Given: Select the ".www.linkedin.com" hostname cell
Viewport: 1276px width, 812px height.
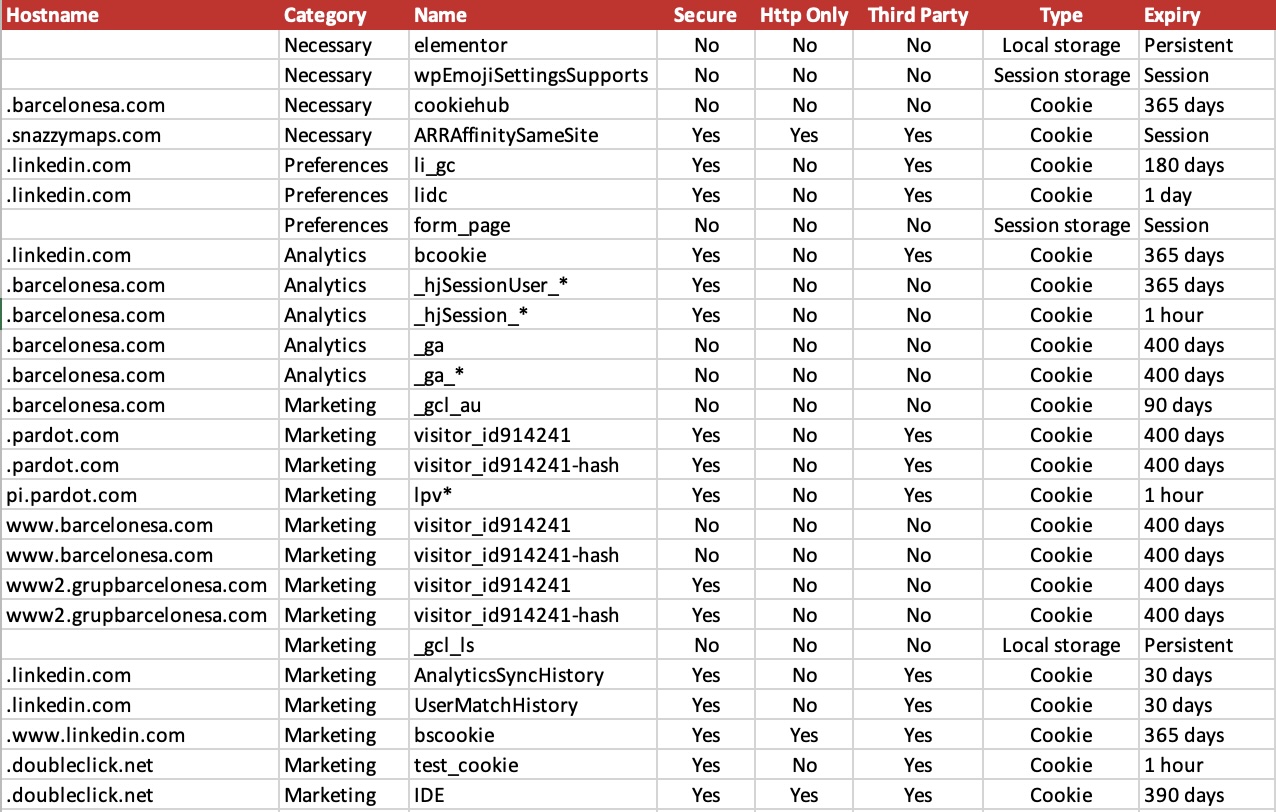Looking at the screenshot, I should click(x=95, y=735).
